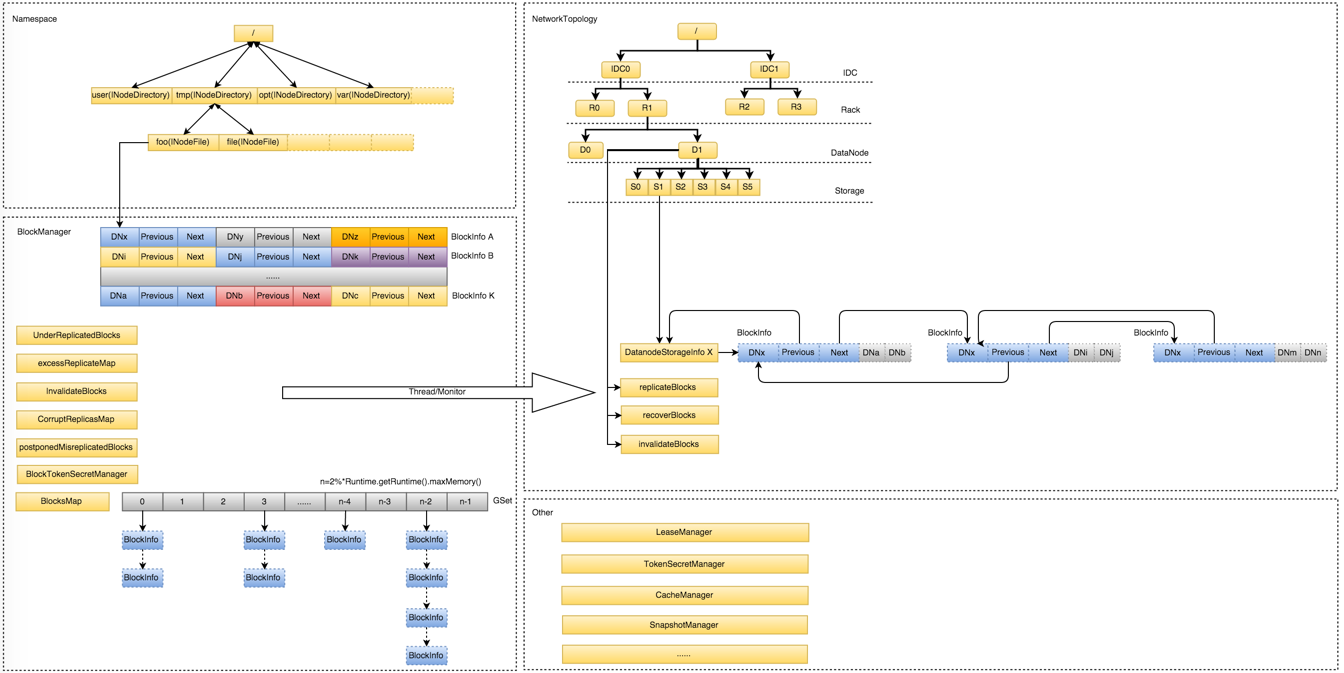Select the R1 rack node
Image resolution: width=1344 pixels, height=673 pixels.
pos(647,108)
